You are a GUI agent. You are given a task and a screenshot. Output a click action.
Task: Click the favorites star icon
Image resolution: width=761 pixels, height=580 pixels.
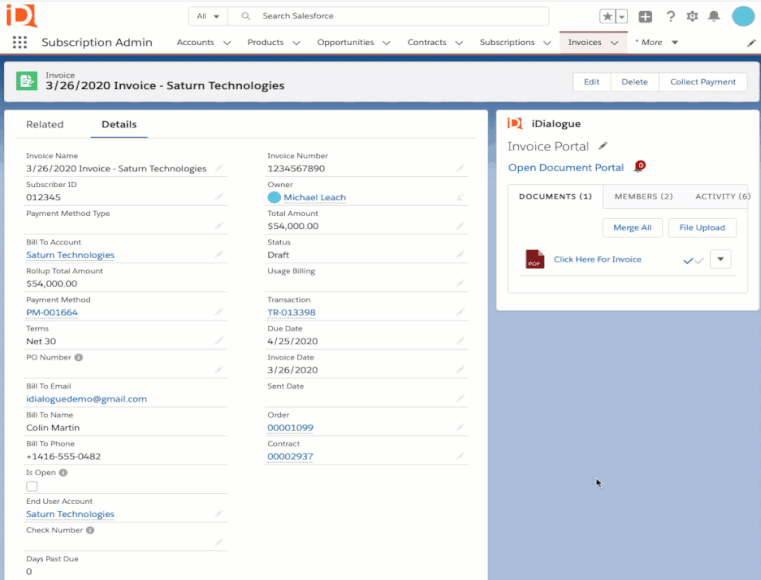pyautogui.click(x=607, y=17)
